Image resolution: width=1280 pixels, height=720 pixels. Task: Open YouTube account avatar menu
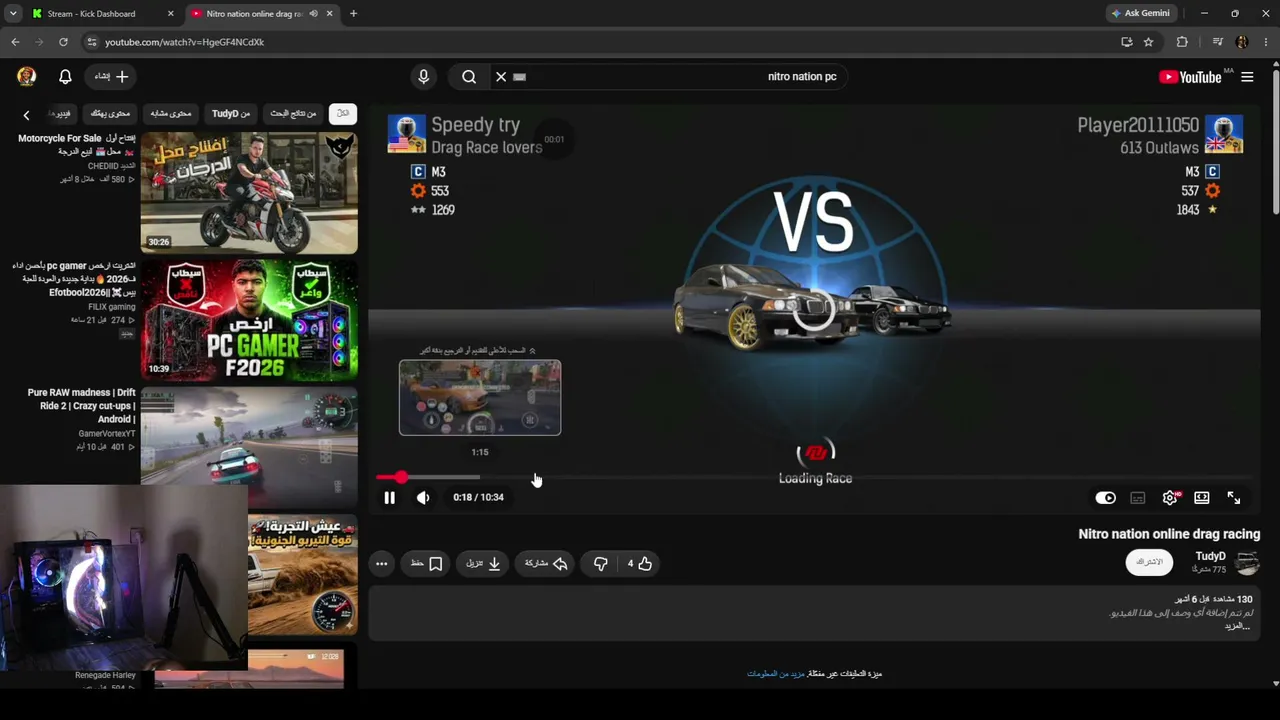[x=27, y=76]
